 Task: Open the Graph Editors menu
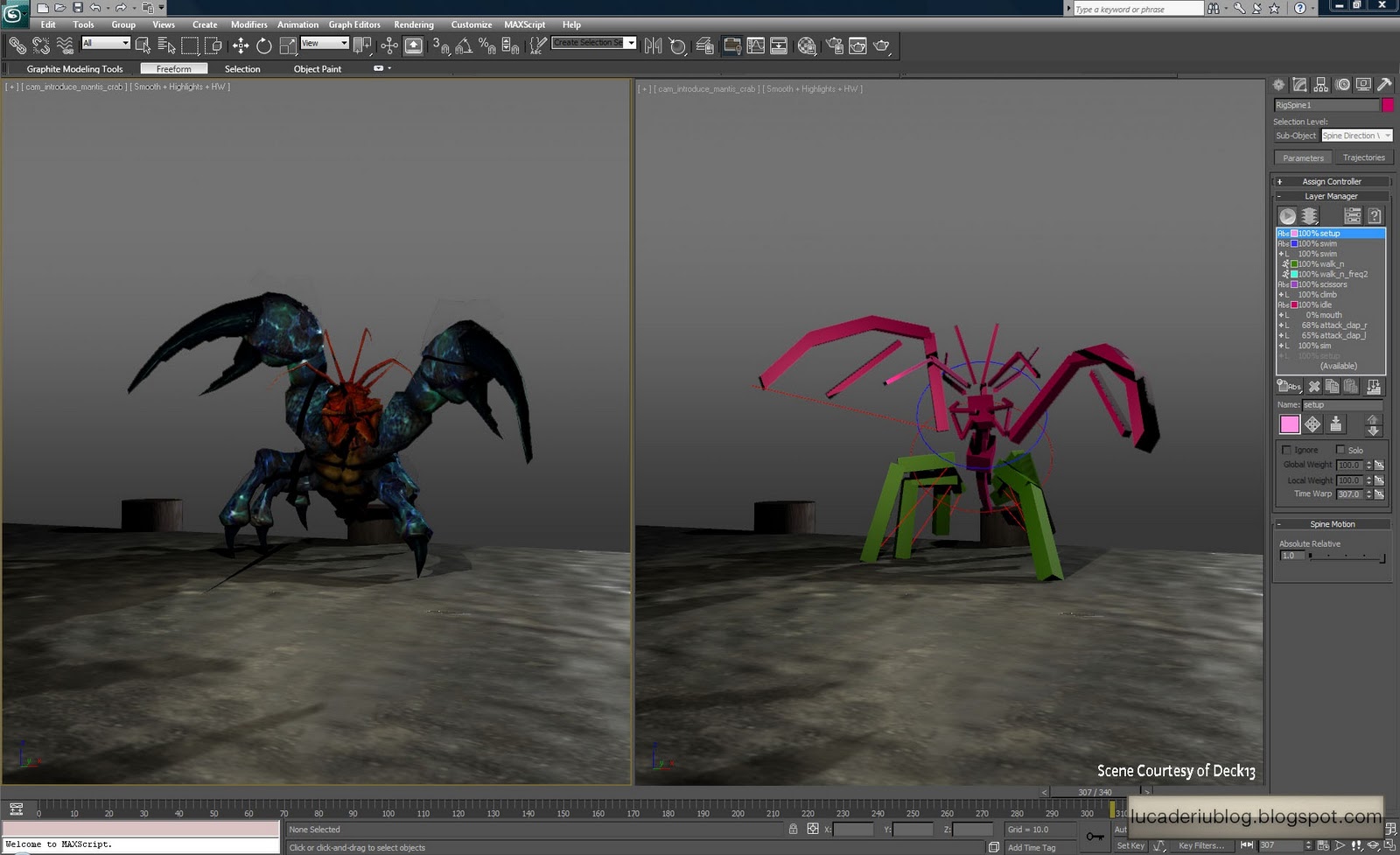click(x=354, y=25)
